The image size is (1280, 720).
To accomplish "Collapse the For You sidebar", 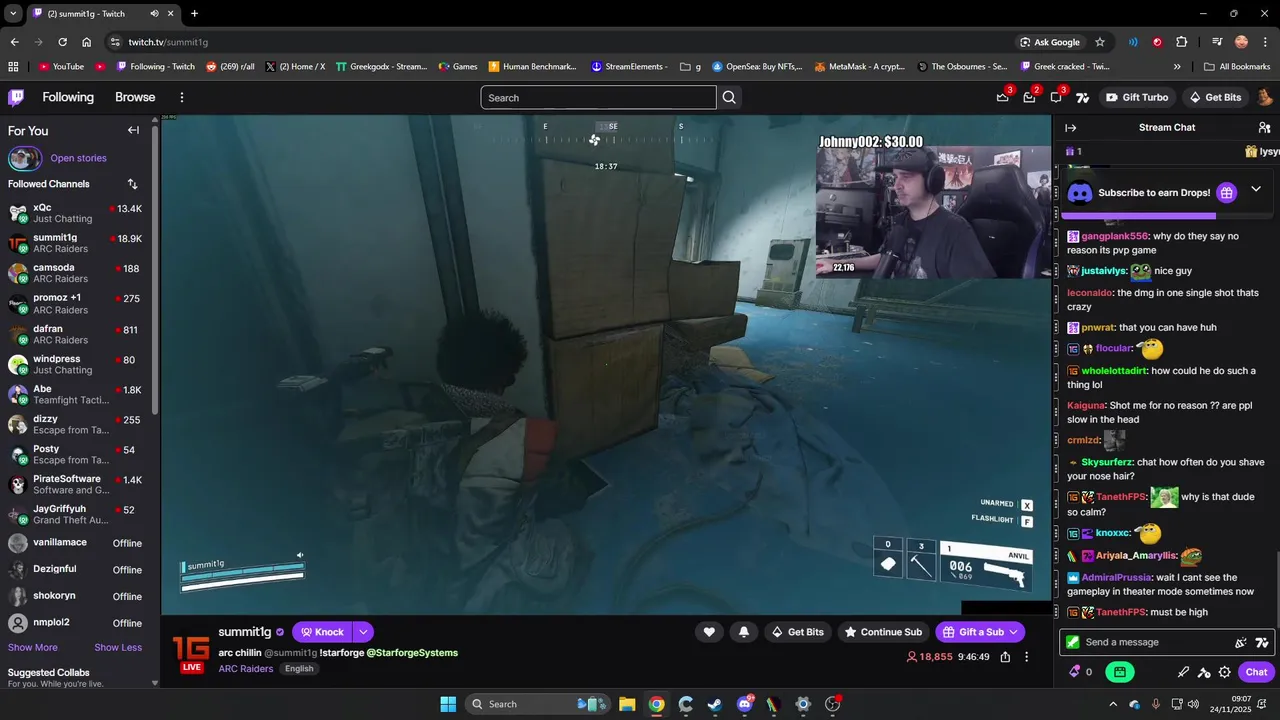I will (133, 130).
